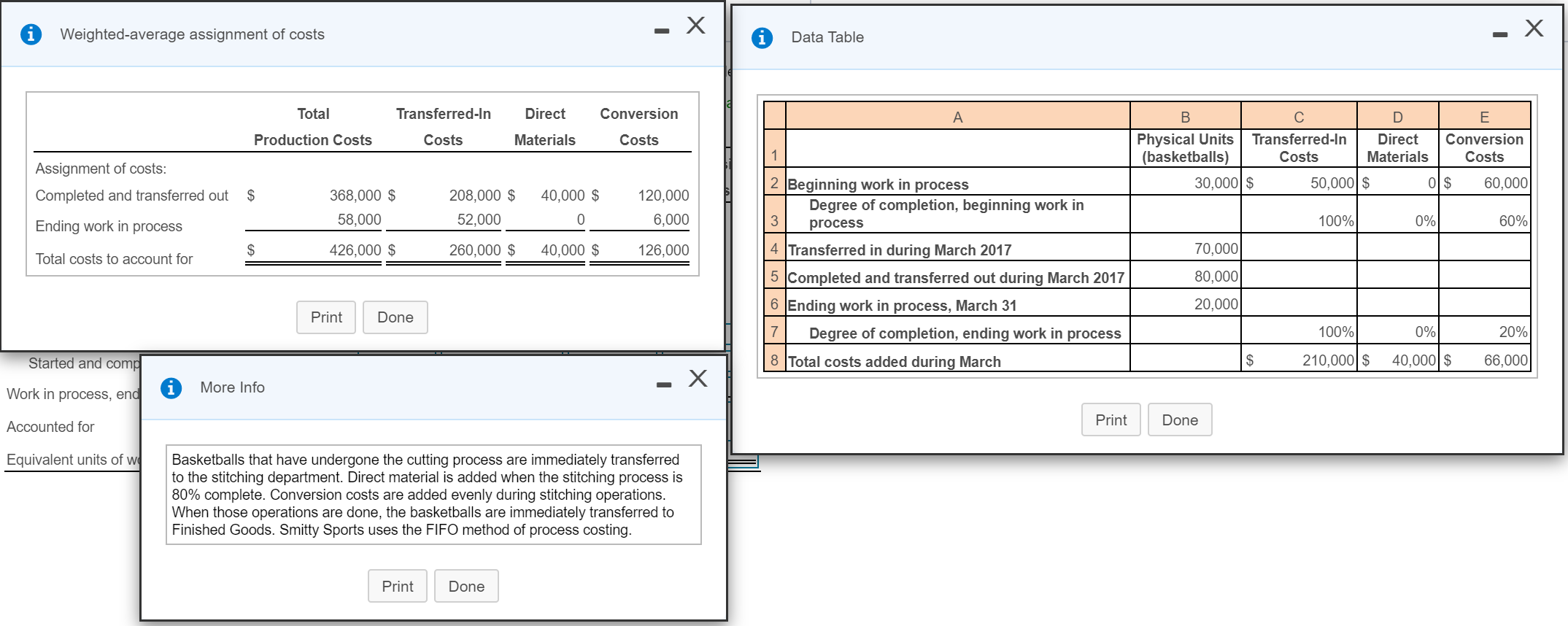Click the 52,000 transferred-in ending value
Viewport: 1568px width, 626px height.
point(479,220)
